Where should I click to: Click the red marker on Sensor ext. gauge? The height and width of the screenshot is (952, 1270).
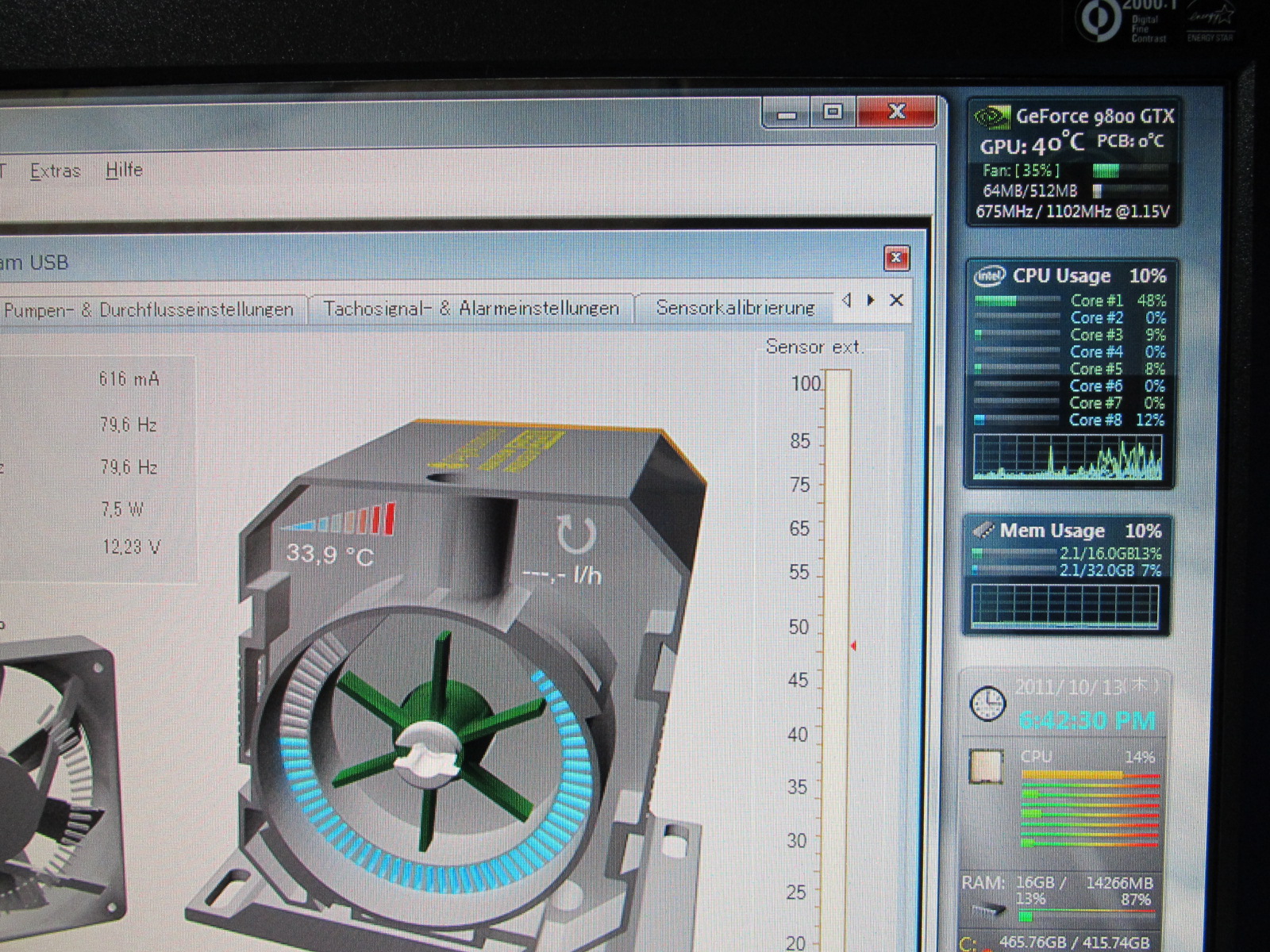click(x=852, y=646)
